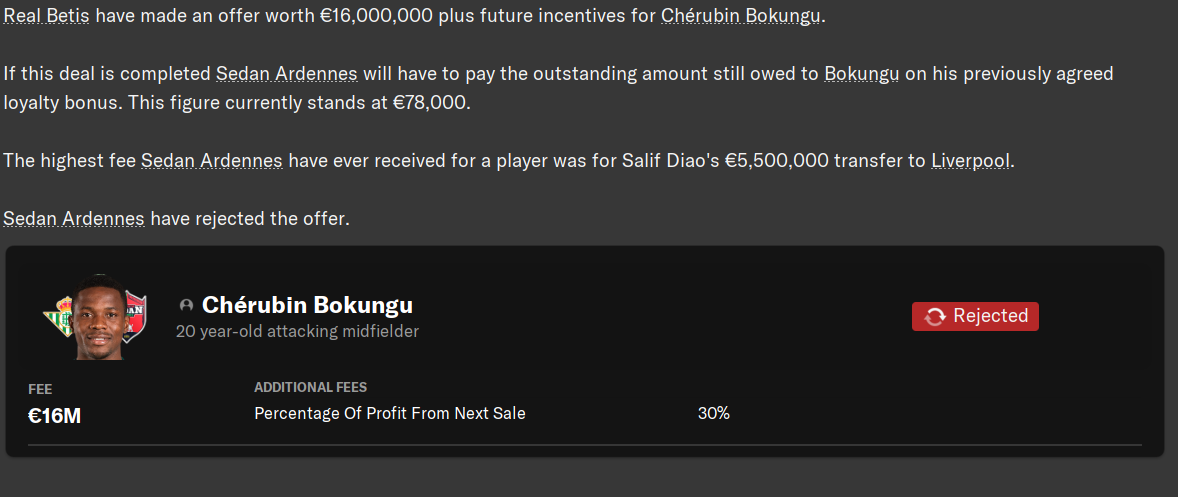Click Chérubin Bokungu link in offer sentence
The height and width of the screenshot is (497, 1178).
(x=741, y=16)
